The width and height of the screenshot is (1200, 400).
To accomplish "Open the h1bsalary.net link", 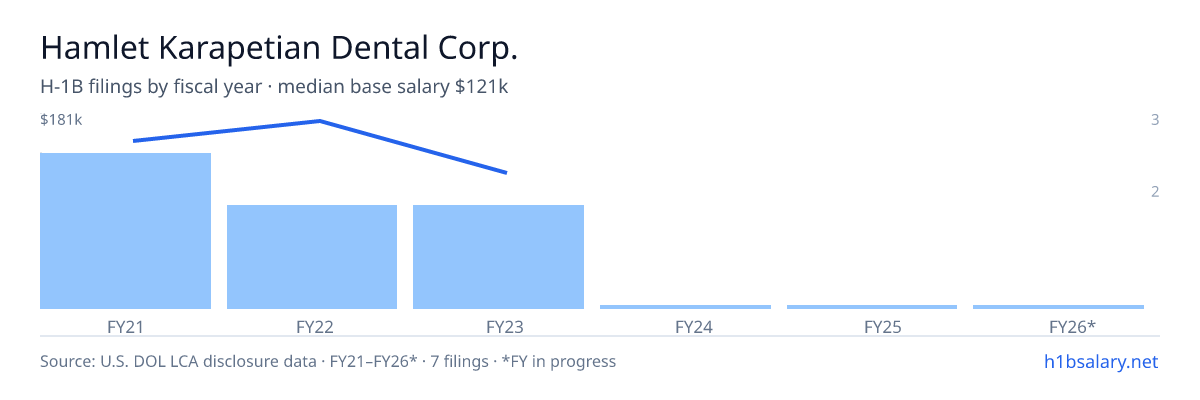I will point(1101,361).
